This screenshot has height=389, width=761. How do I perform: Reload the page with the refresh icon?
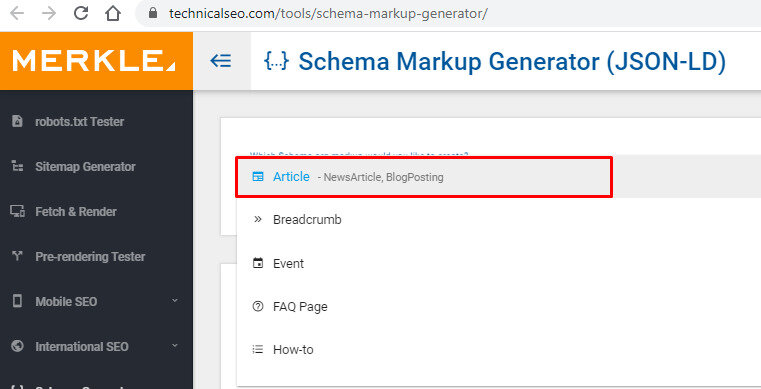coord(81,13)
